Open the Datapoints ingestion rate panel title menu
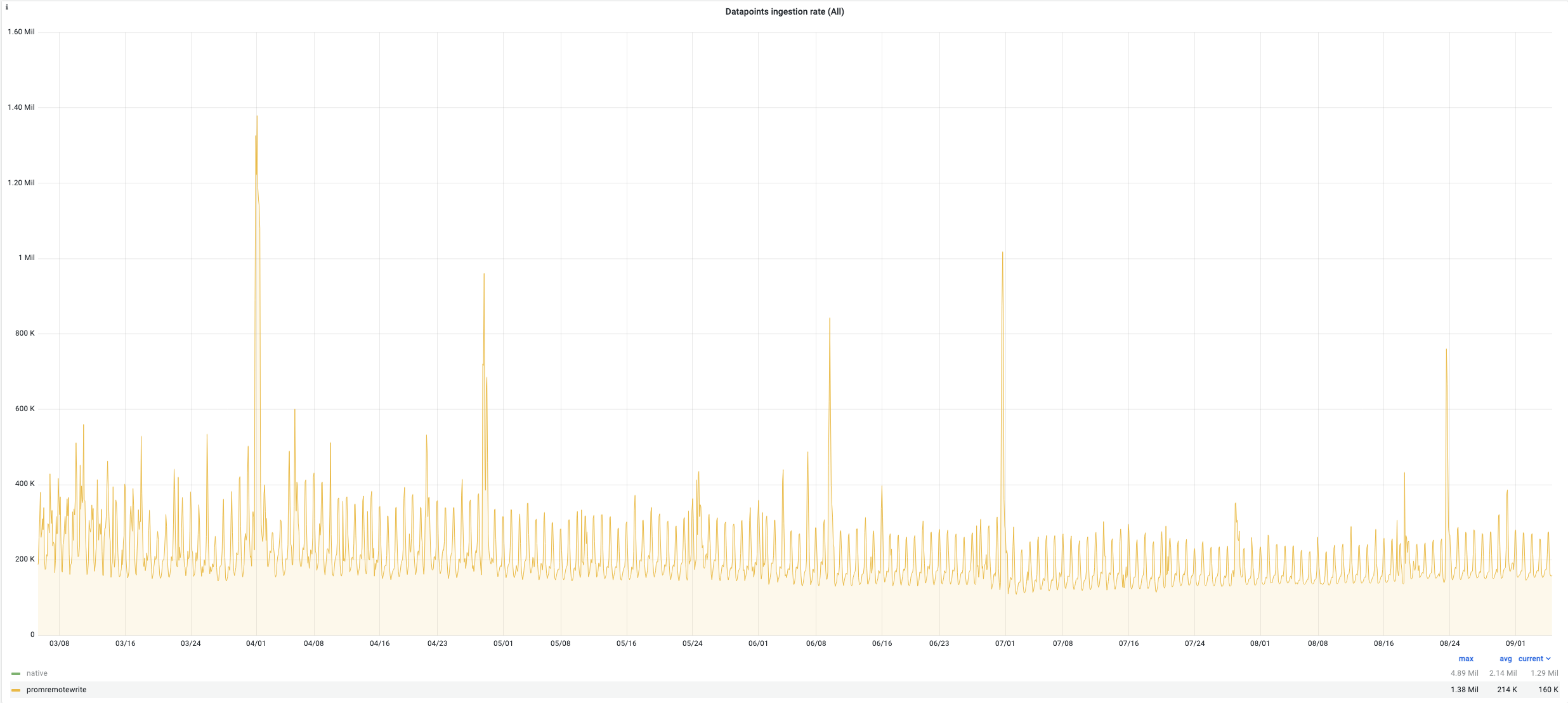The width and height of the screenshot is (1568, 703). click(784, 11)
